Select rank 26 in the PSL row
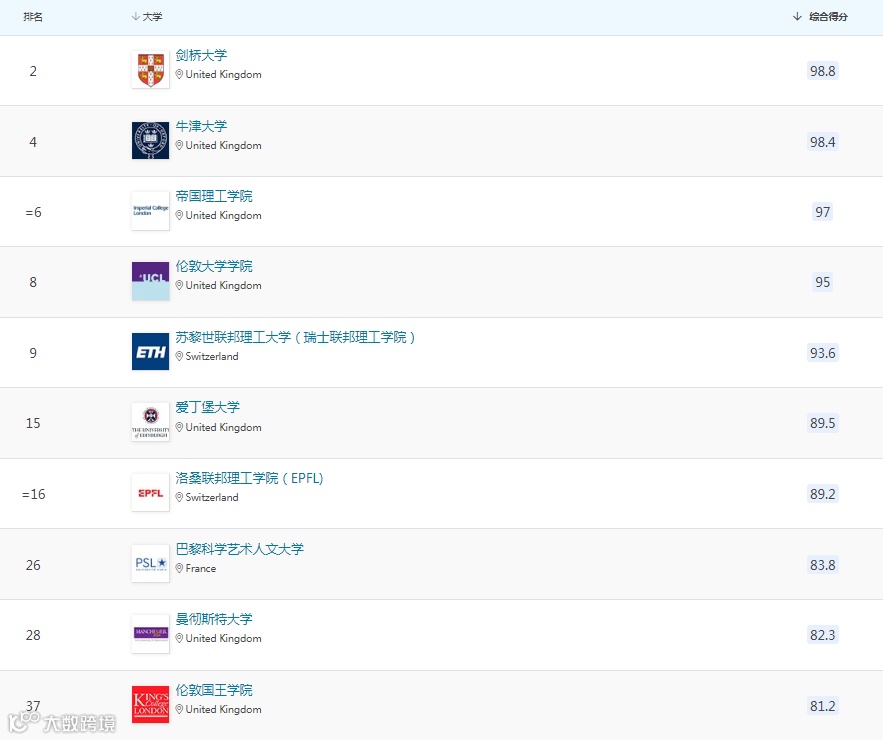The width and height of the screenshot is (883, 740). tap(33, 565)
